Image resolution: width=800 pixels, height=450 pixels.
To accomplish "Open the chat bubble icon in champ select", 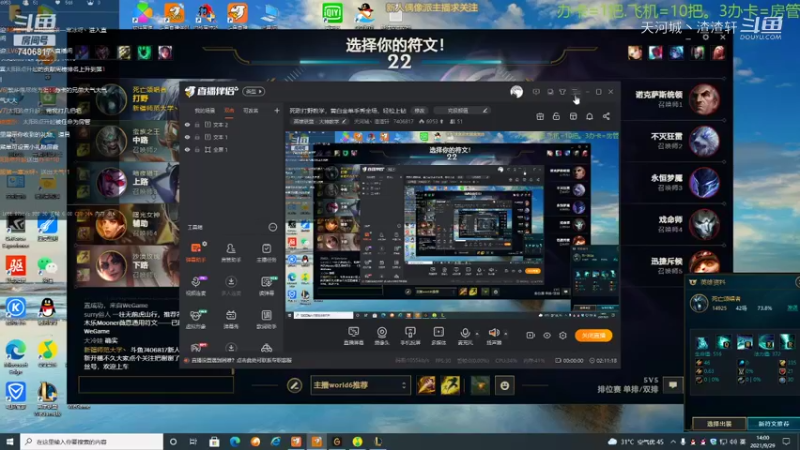I will [673, 385].
